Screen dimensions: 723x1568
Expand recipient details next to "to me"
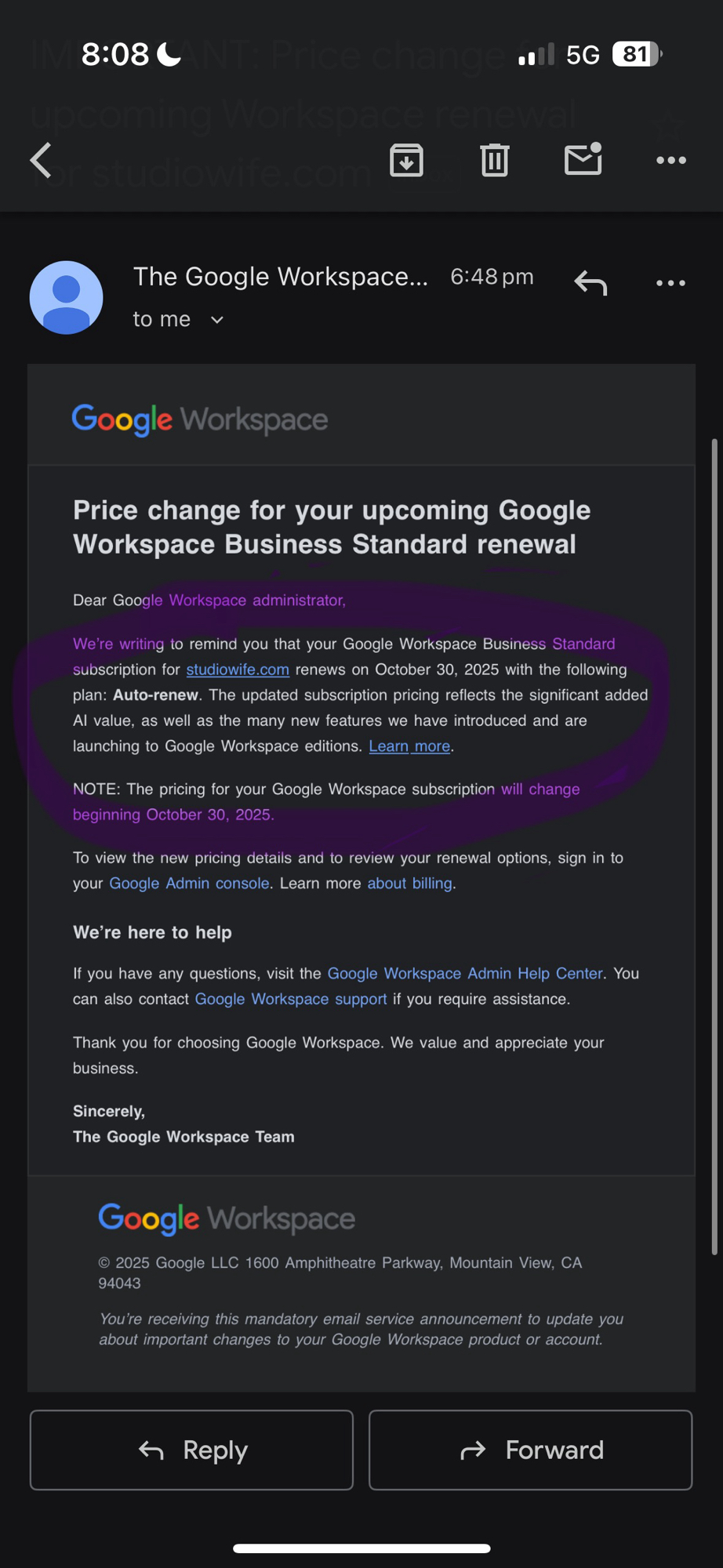click(217, 320)
